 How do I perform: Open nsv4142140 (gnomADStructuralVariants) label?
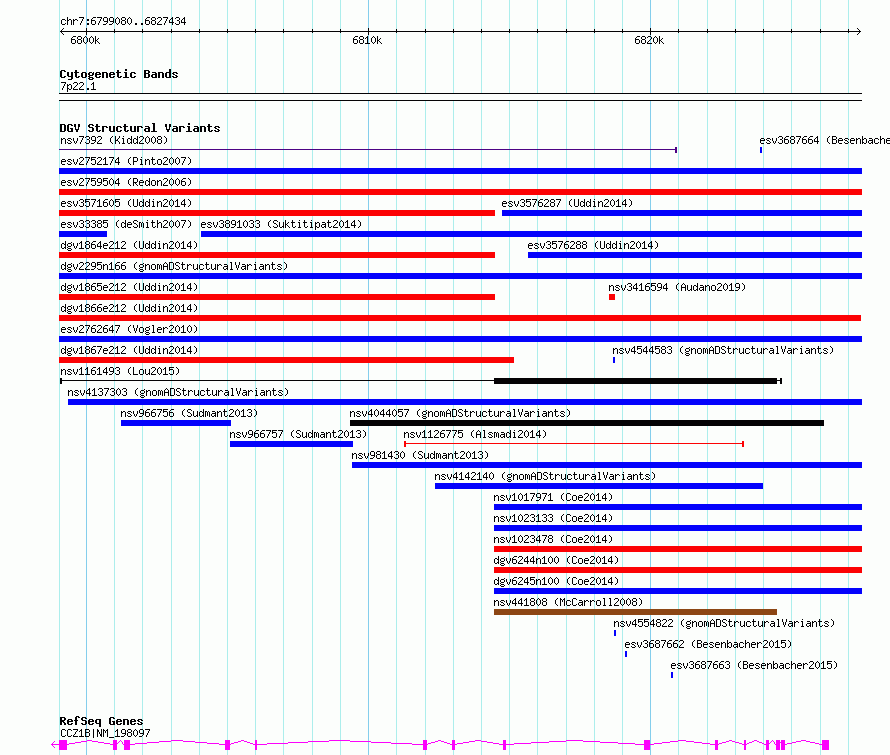coord(545,476)
